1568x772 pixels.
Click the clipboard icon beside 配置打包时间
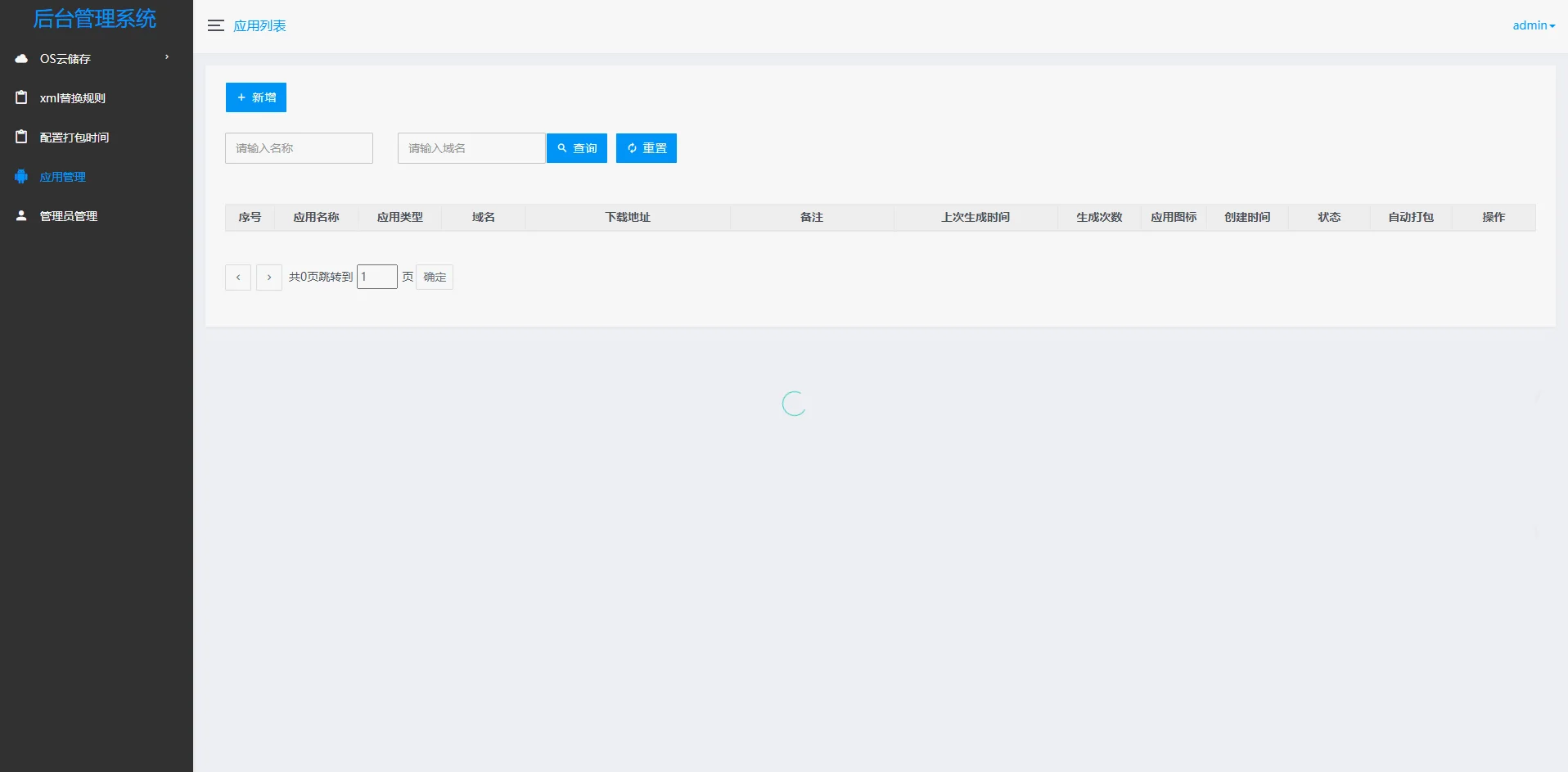[x=21, y=138]
